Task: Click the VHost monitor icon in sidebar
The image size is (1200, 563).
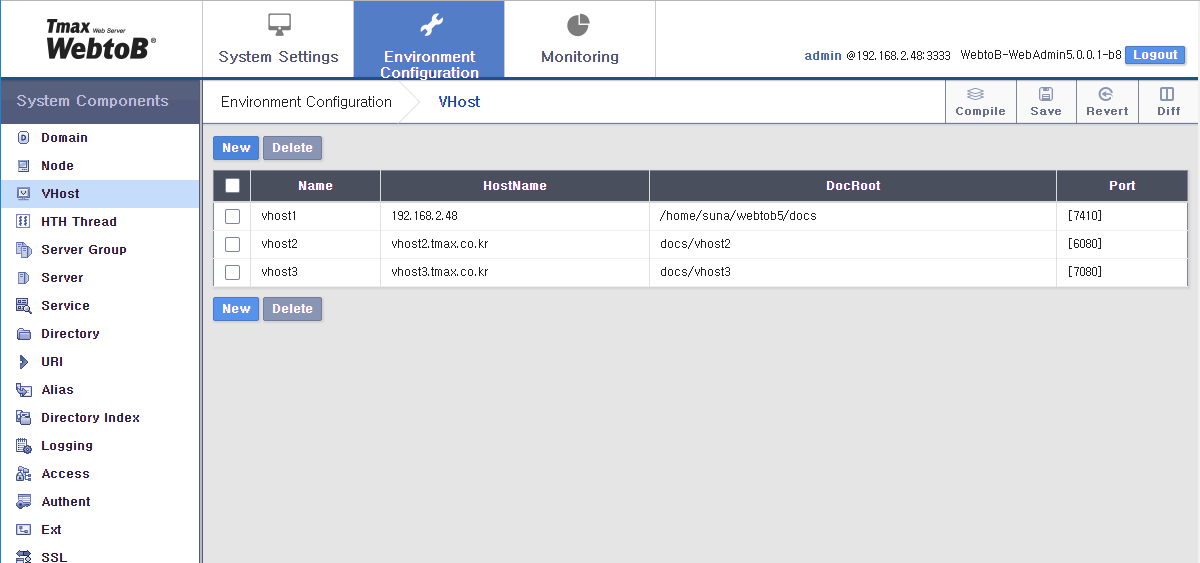Action: pyautogui.click(x=23, y=194)
